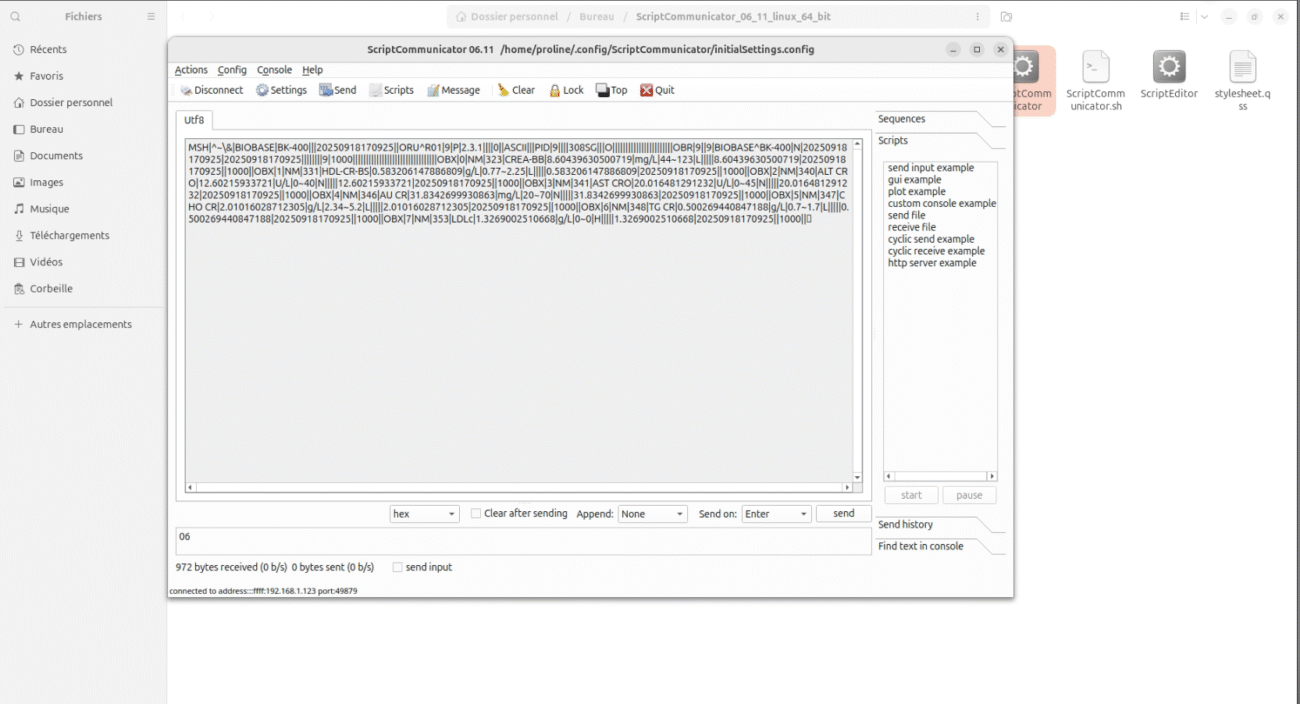This screenshot has width=1300, height=704.
Task: Select 'send input example' script
Action: click(x=931, y=168)
